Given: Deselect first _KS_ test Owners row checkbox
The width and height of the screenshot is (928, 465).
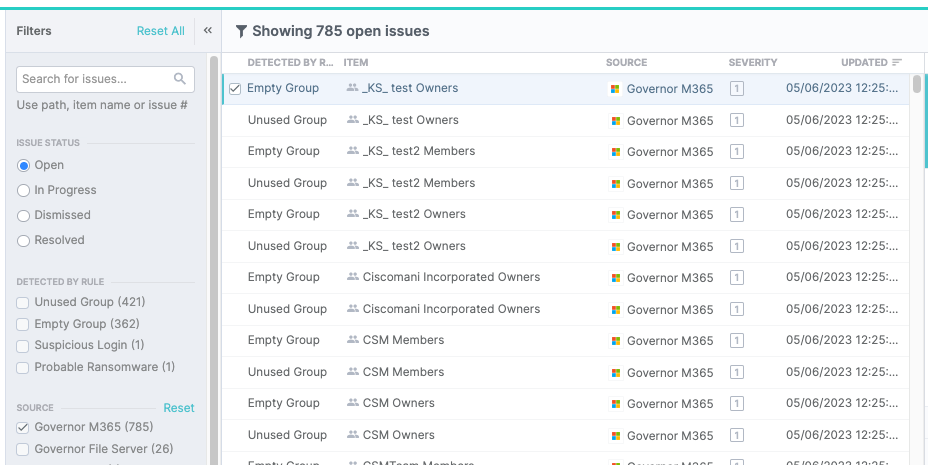Looking at the screenshot, I should [235, 89].
